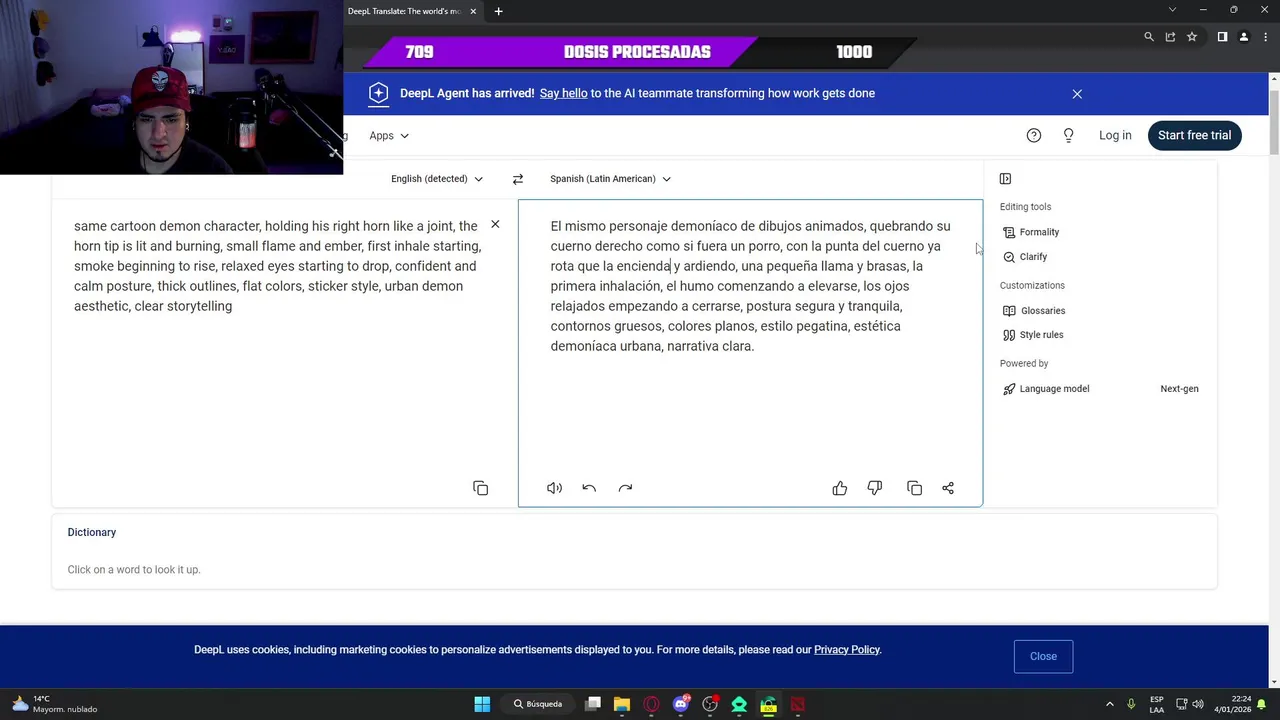The image size is (1280, 720).
Task: Clear the English source text with X
Action: pyautogui.click(x=495, y=224)
